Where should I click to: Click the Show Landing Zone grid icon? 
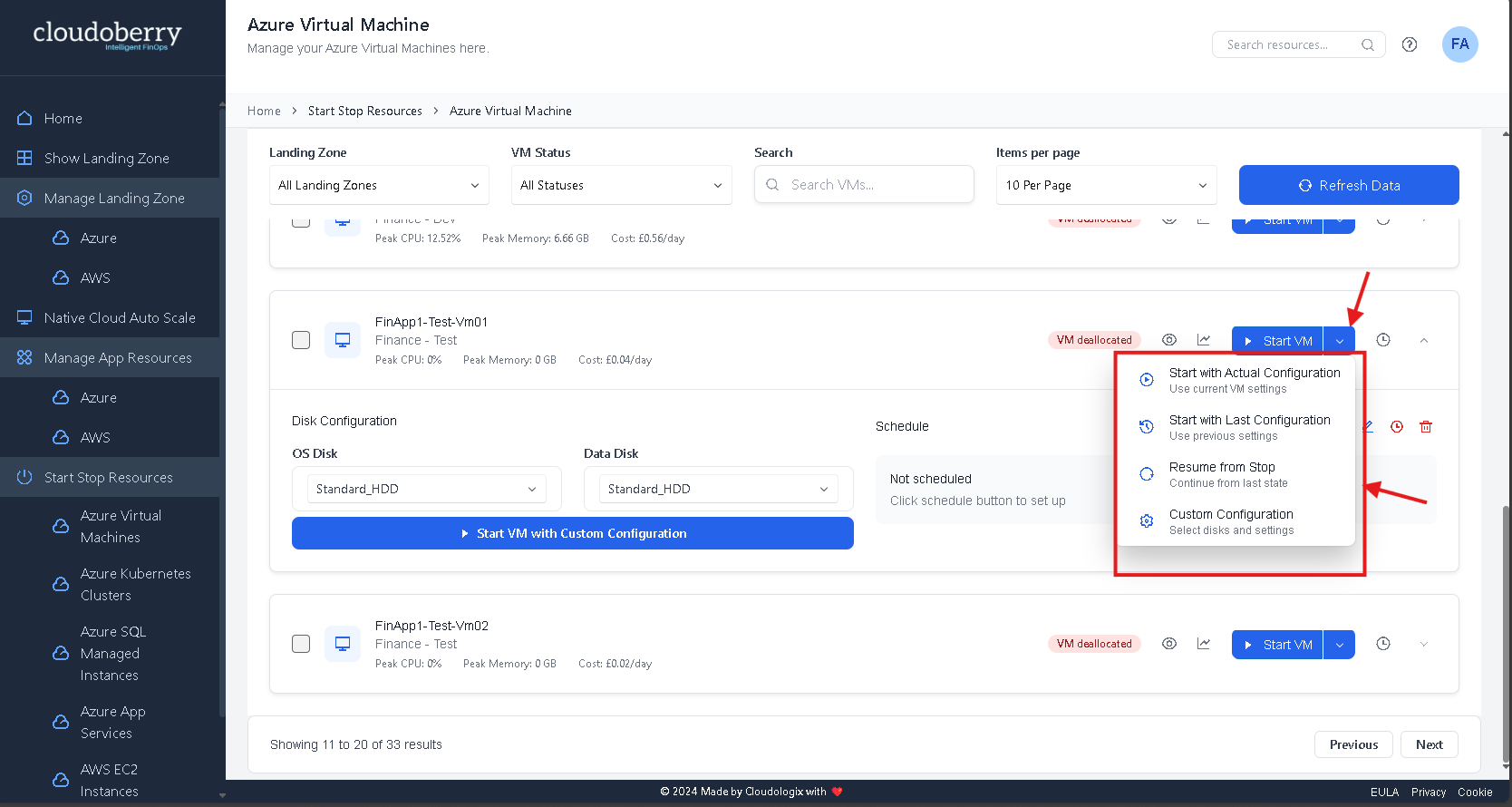[24, 158]
